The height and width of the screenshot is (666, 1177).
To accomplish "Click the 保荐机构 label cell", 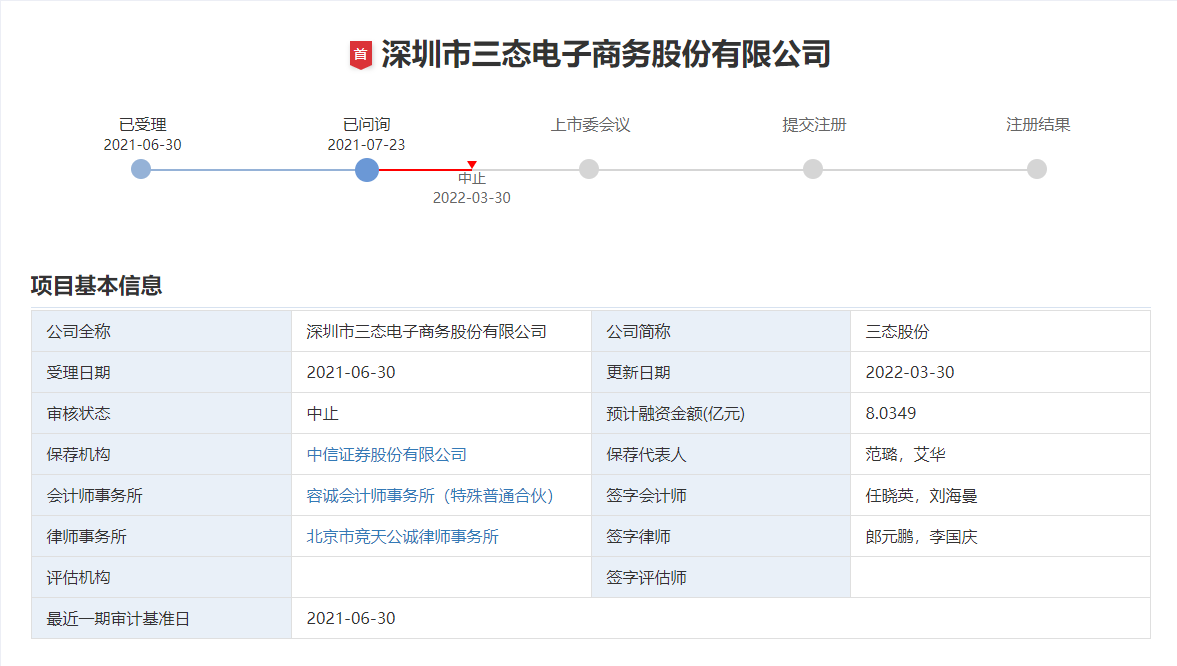I will click(x=161, y=454).
